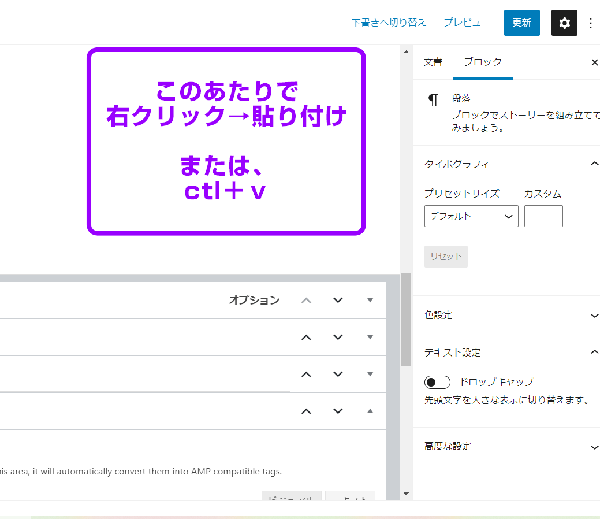Screen dimensions: 600x519
Task: Open the プリセットサイズ dropdown
Action: 470,216
